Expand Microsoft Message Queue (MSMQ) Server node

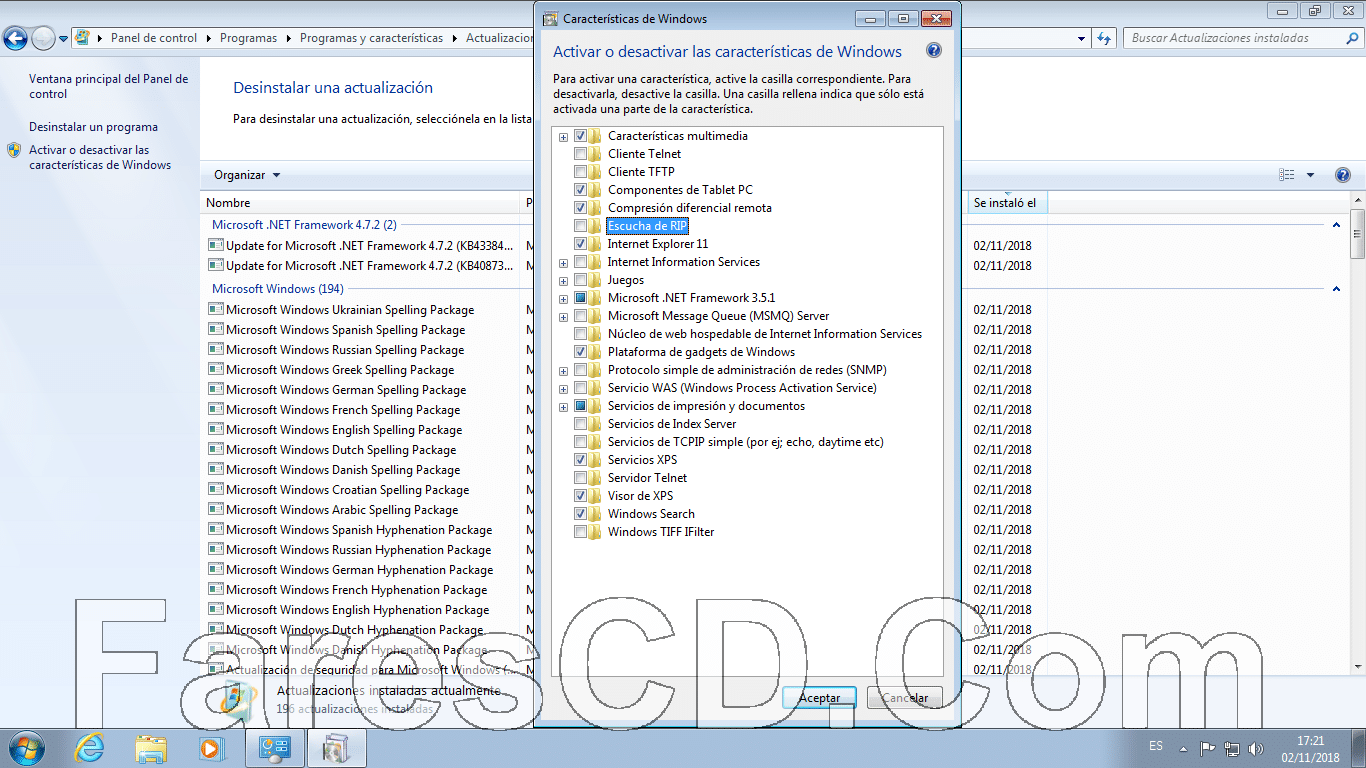click(x=564, y=317)
